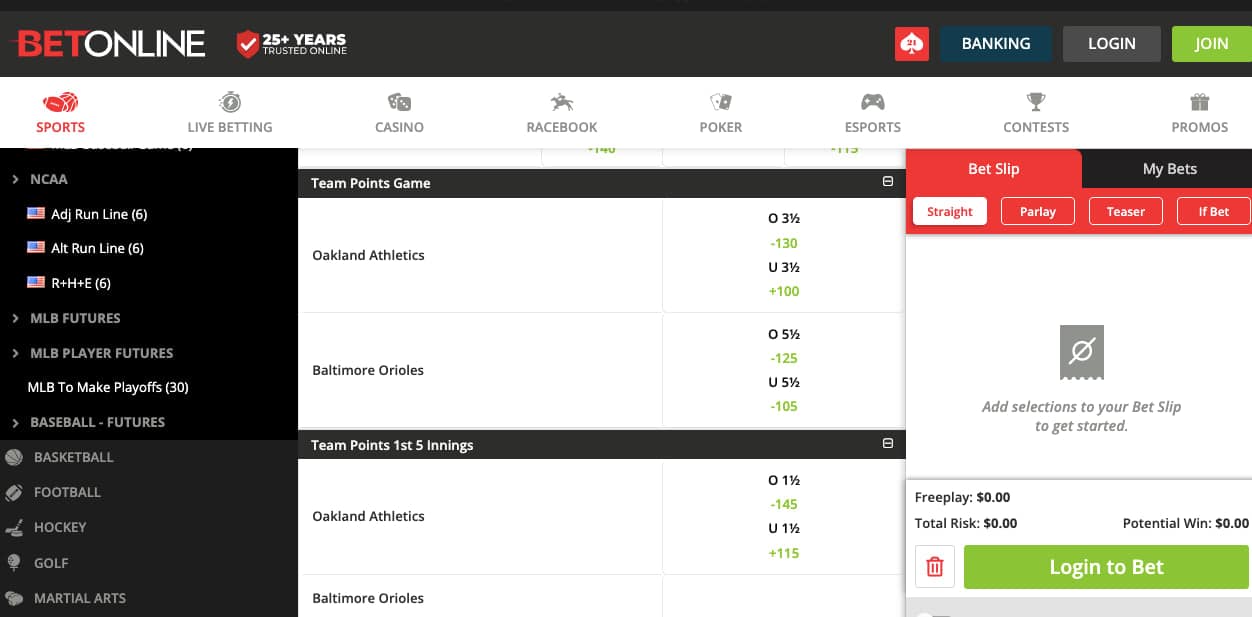The image size is (1252, 617).
Task: Open the Sports section icon
Action: 60,102
